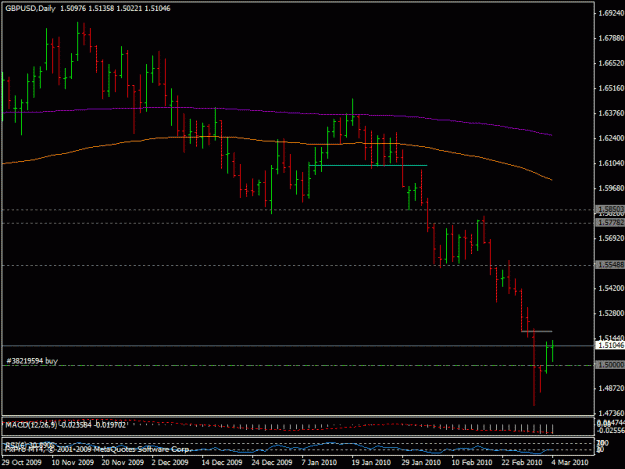Select the teal horizontal trend line

pos(368,165)
